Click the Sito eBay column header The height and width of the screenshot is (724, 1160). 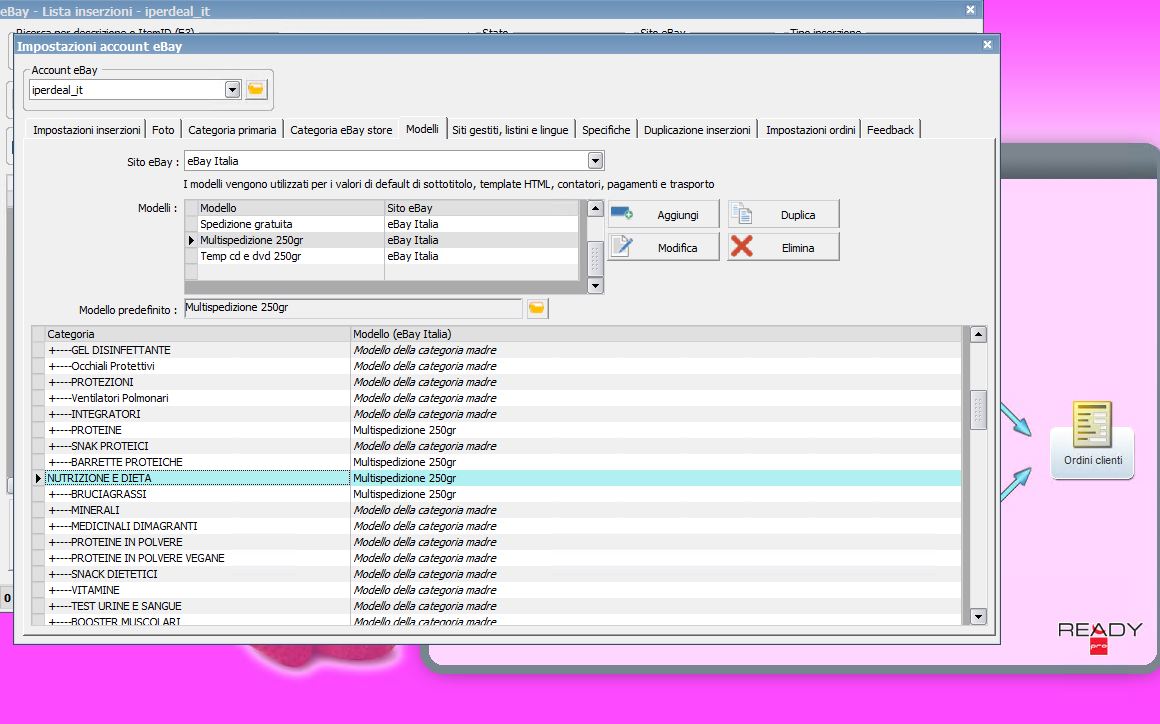(482, 208)
